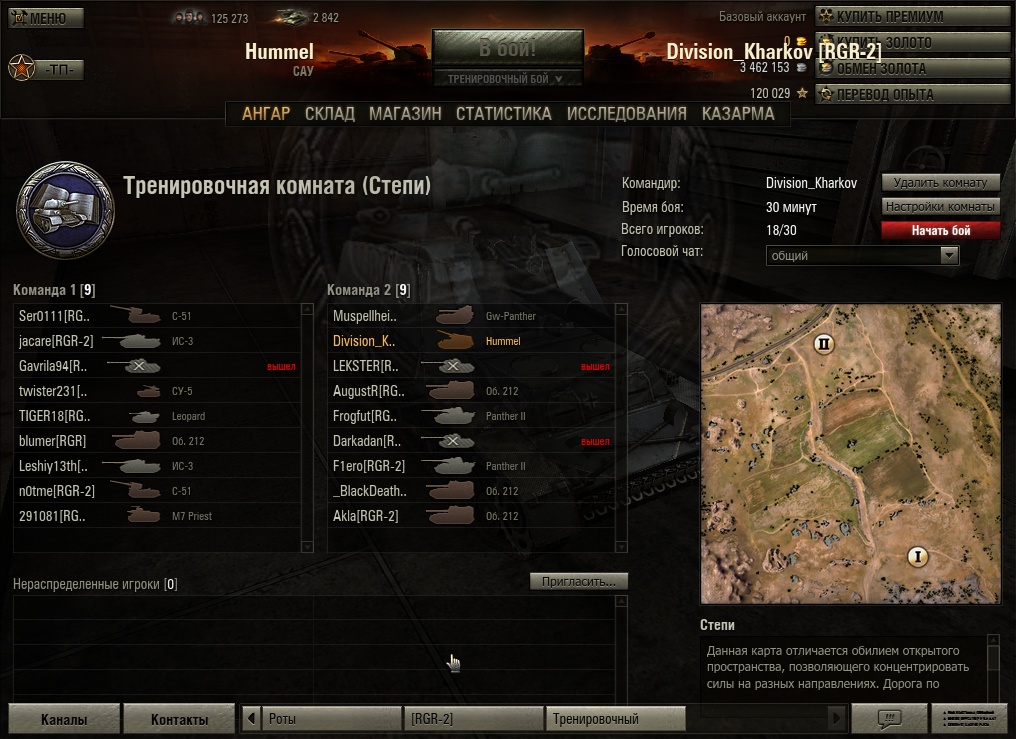Open the МАГАЗИН tab

coord(405,114)
